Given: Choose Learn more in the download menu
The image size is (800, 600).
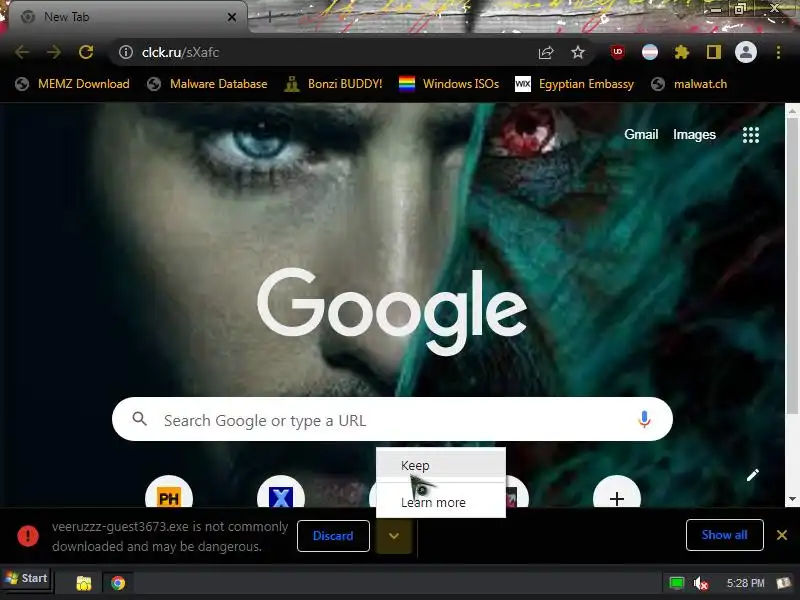Looking at the screenshot, I should tap(441, 502).
